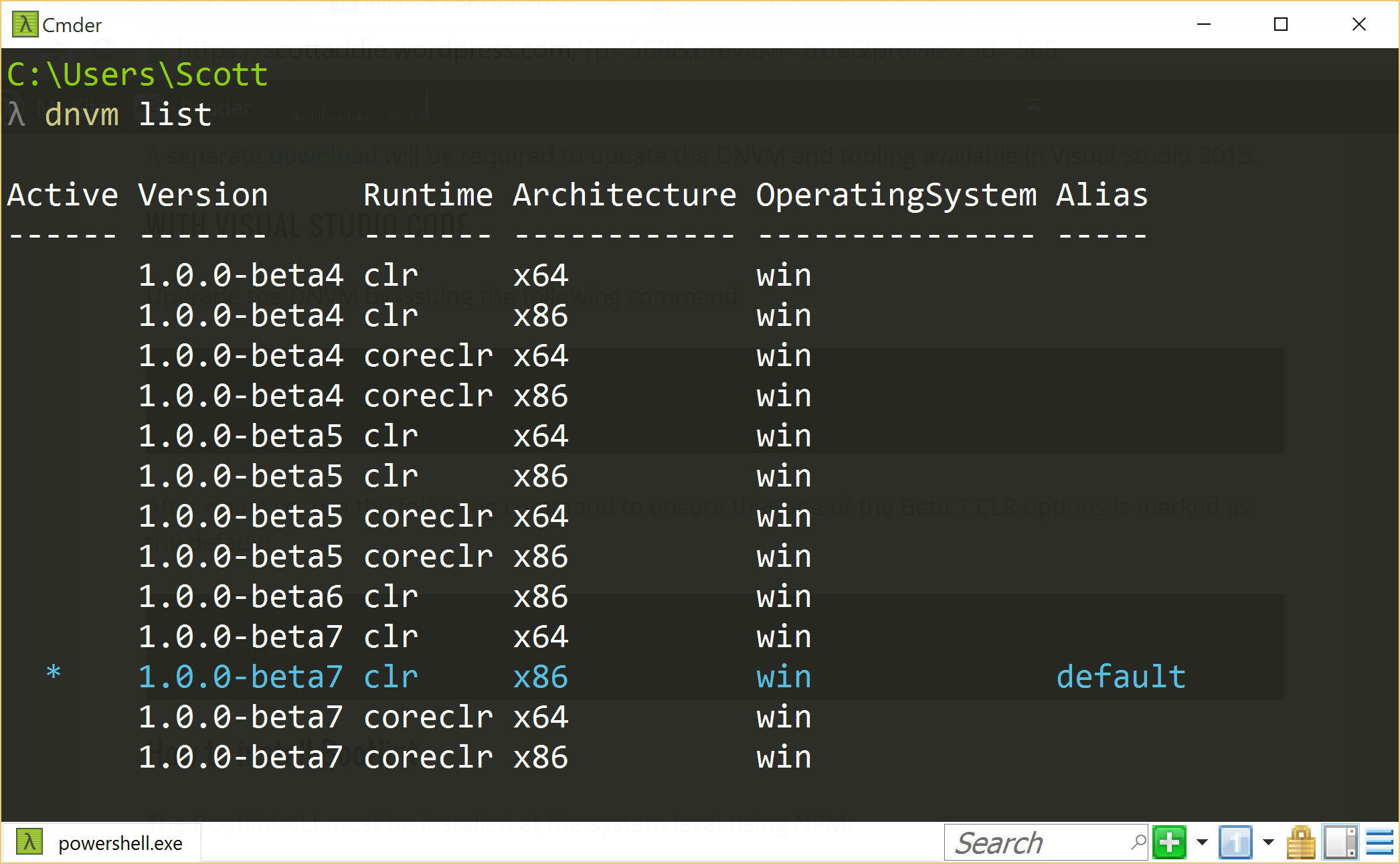Screen dimensions: 1400x864
Task: Click the Cmder title text
Action: click(x=72, y=25)
